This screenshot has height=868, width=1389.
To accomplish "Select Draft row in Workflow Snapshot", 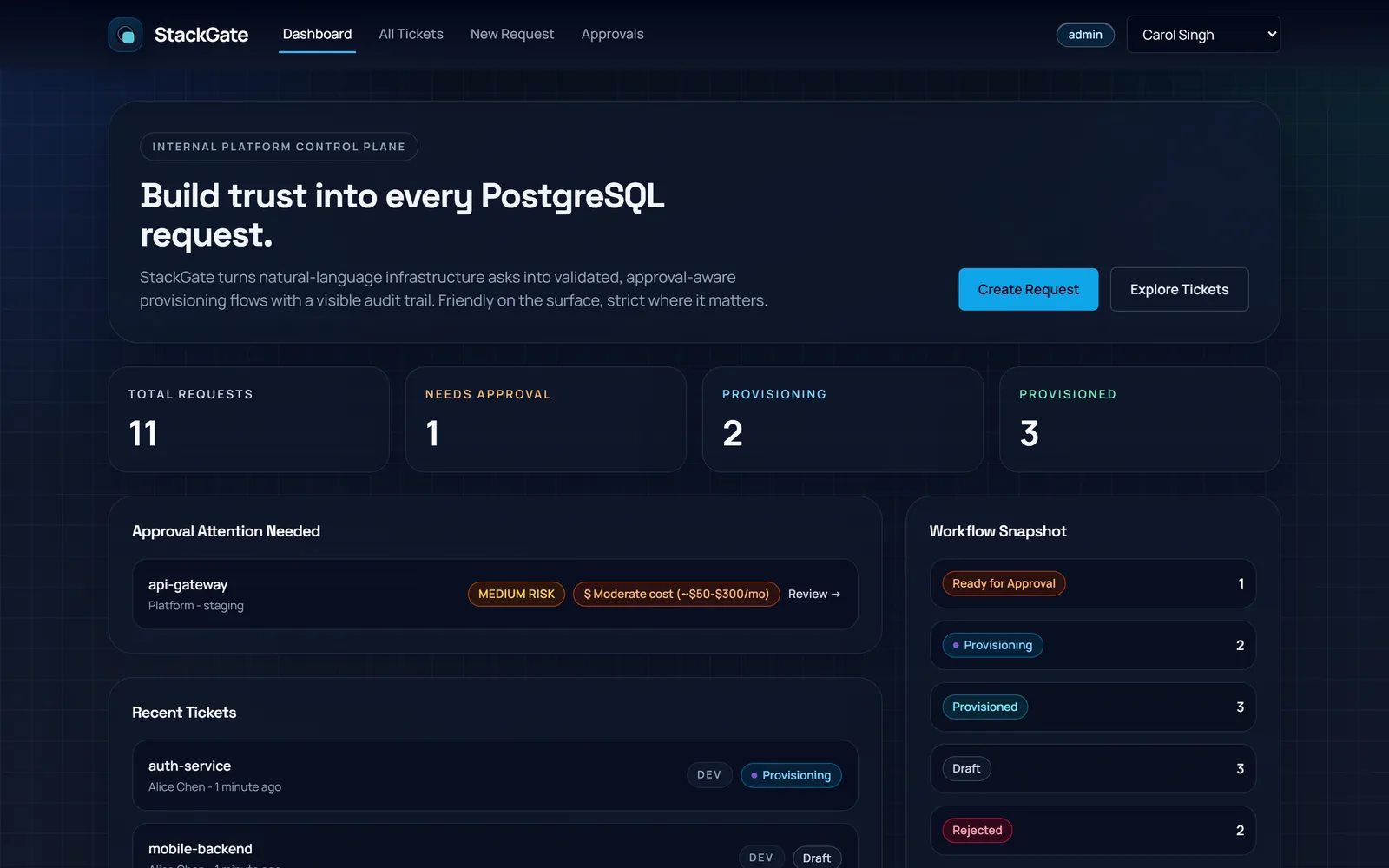I will tap(1093, 768).
